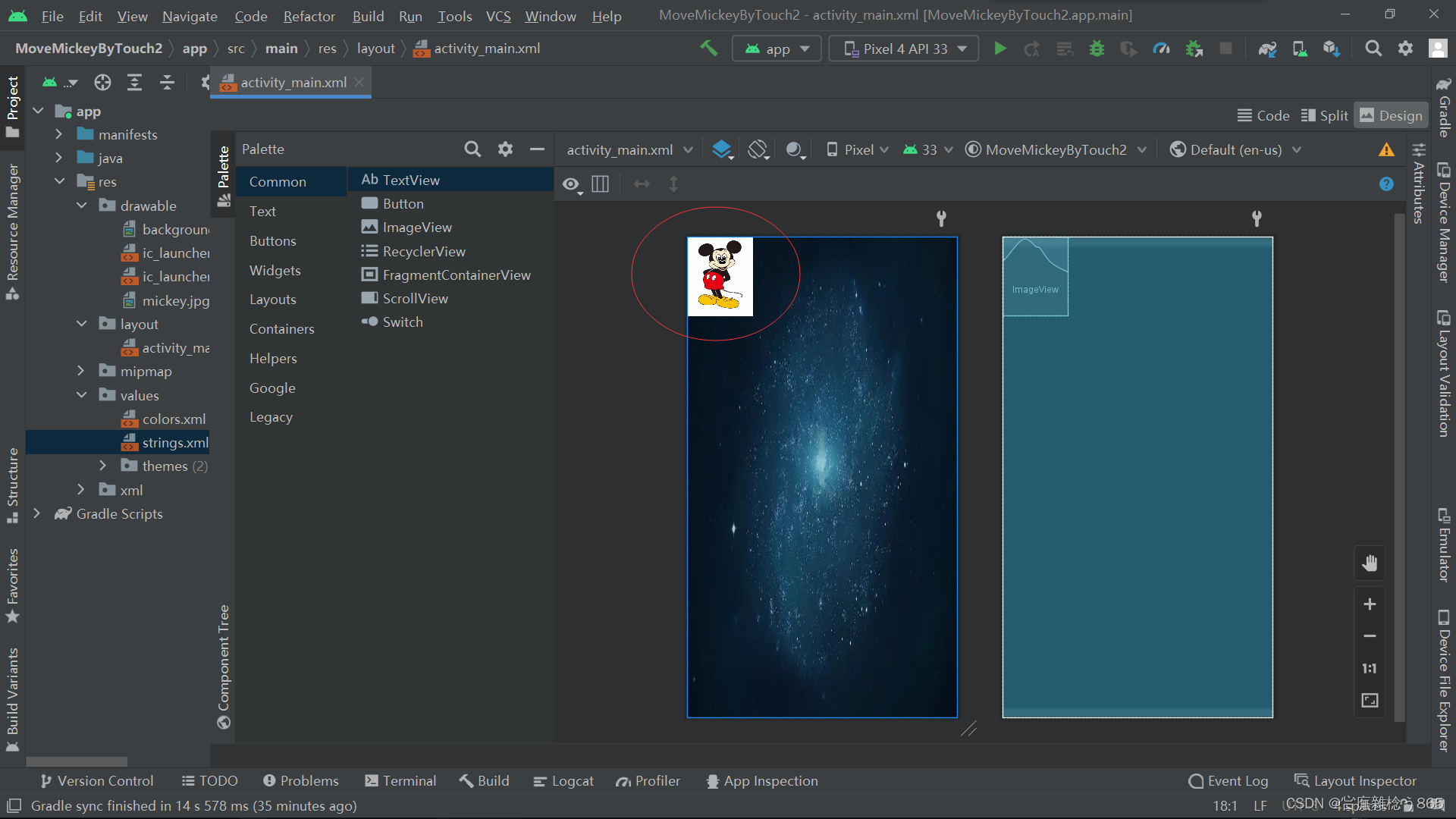
Task: Open the Device Manager toolbar icon
Action: coord(1300,49)
